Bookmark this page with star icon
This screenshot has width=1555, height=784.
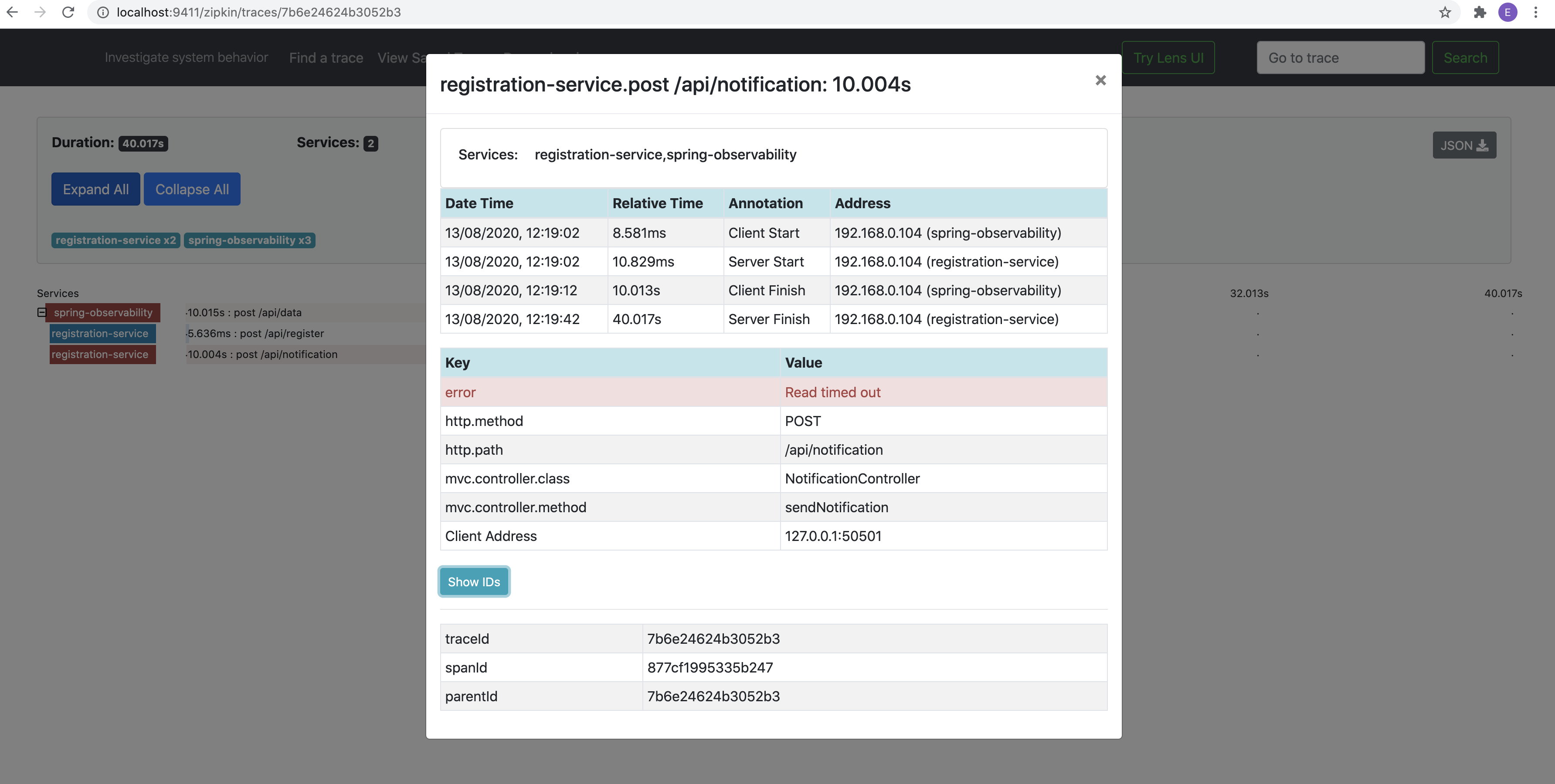pos(1445,12)
